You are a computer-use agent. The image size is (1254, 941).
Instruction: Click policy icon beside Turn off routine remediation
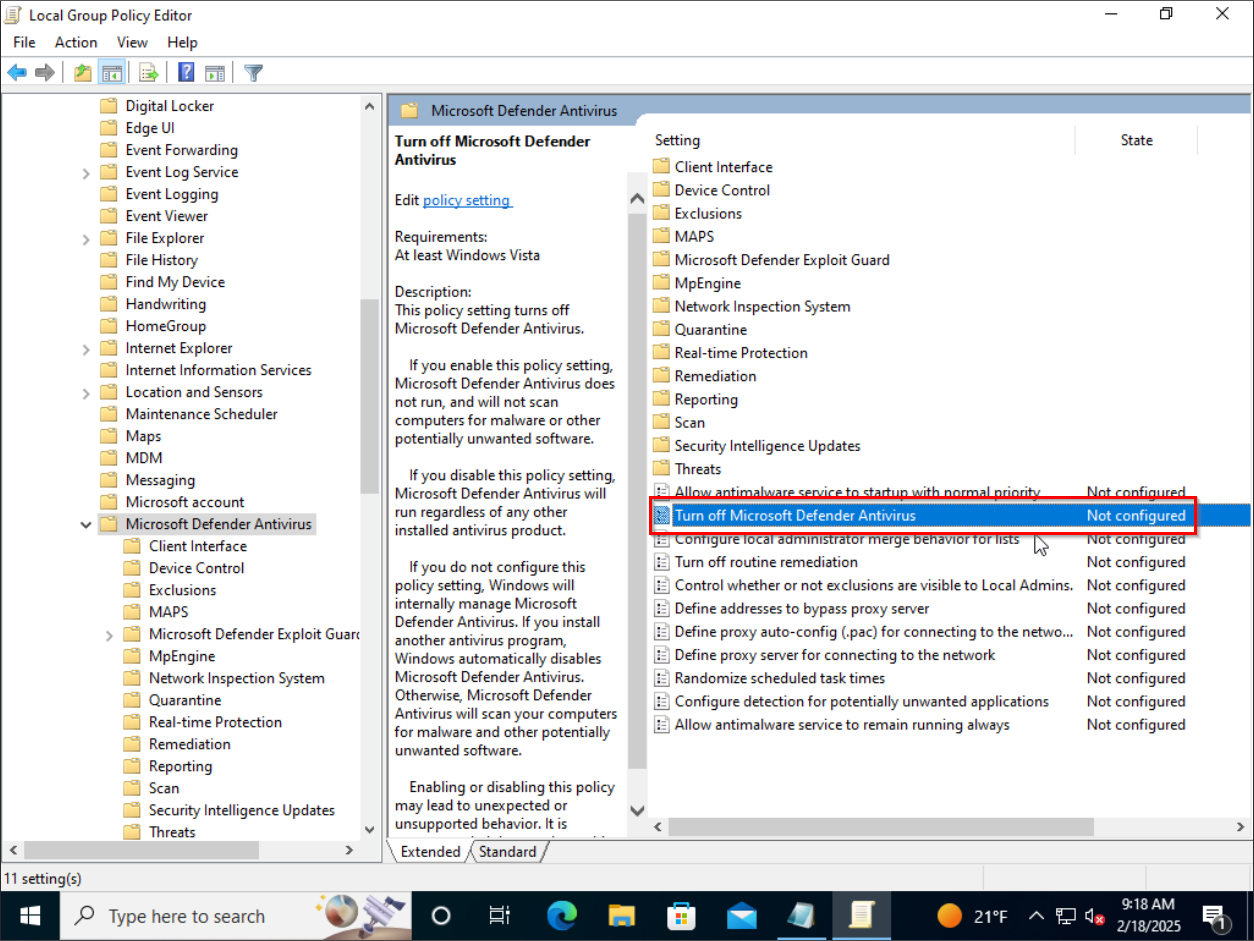click(x=661, y=562)
